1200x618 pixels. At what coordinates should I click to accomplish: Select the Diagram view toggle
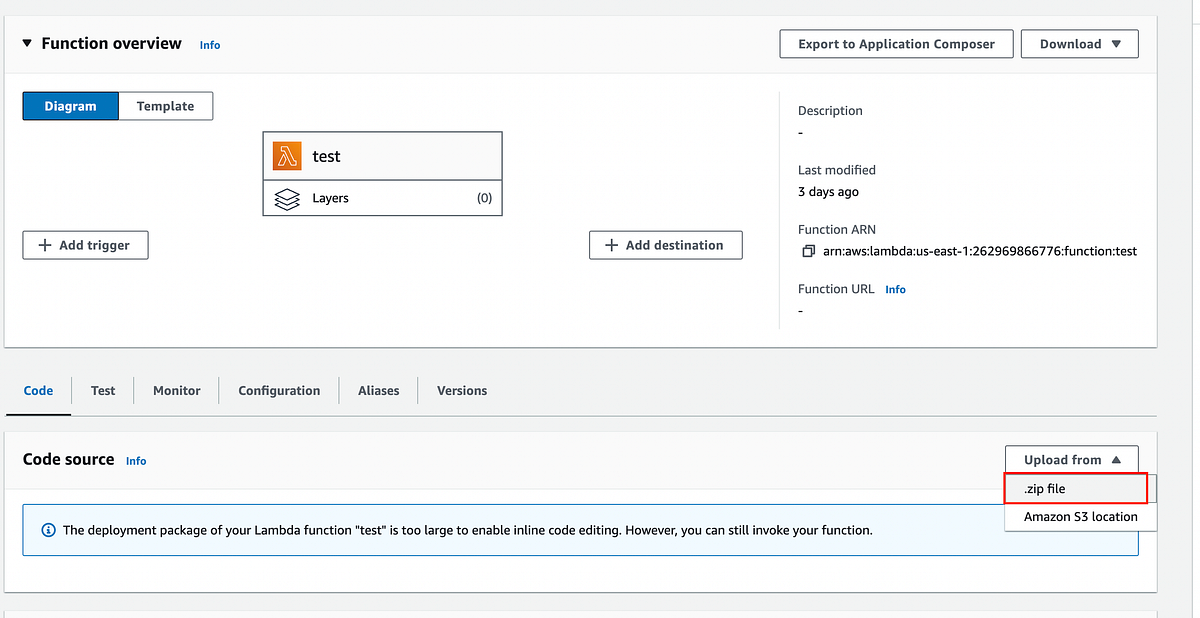click(70, 105)
